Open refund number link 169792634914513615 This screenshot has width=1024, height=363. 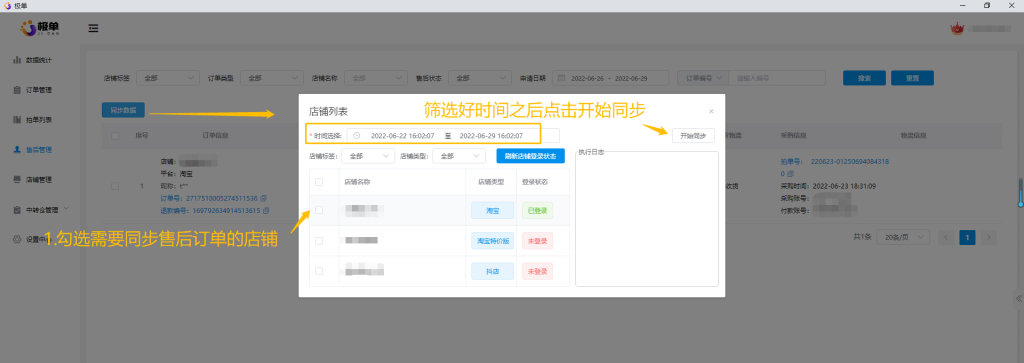point(225,210)
